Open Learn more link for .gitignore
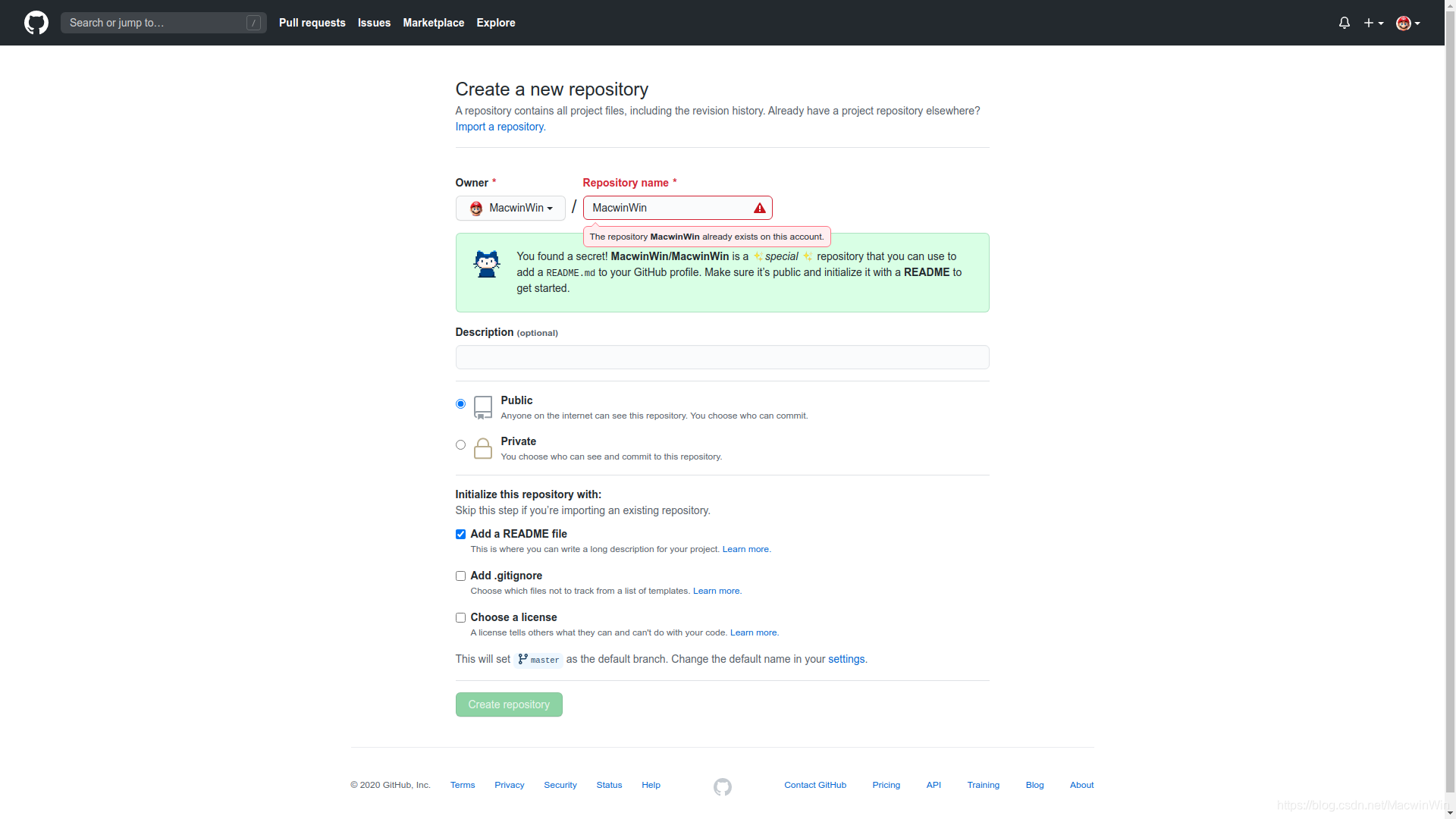The height and width of the screenshot is (819, 1456). pos(717,591)
